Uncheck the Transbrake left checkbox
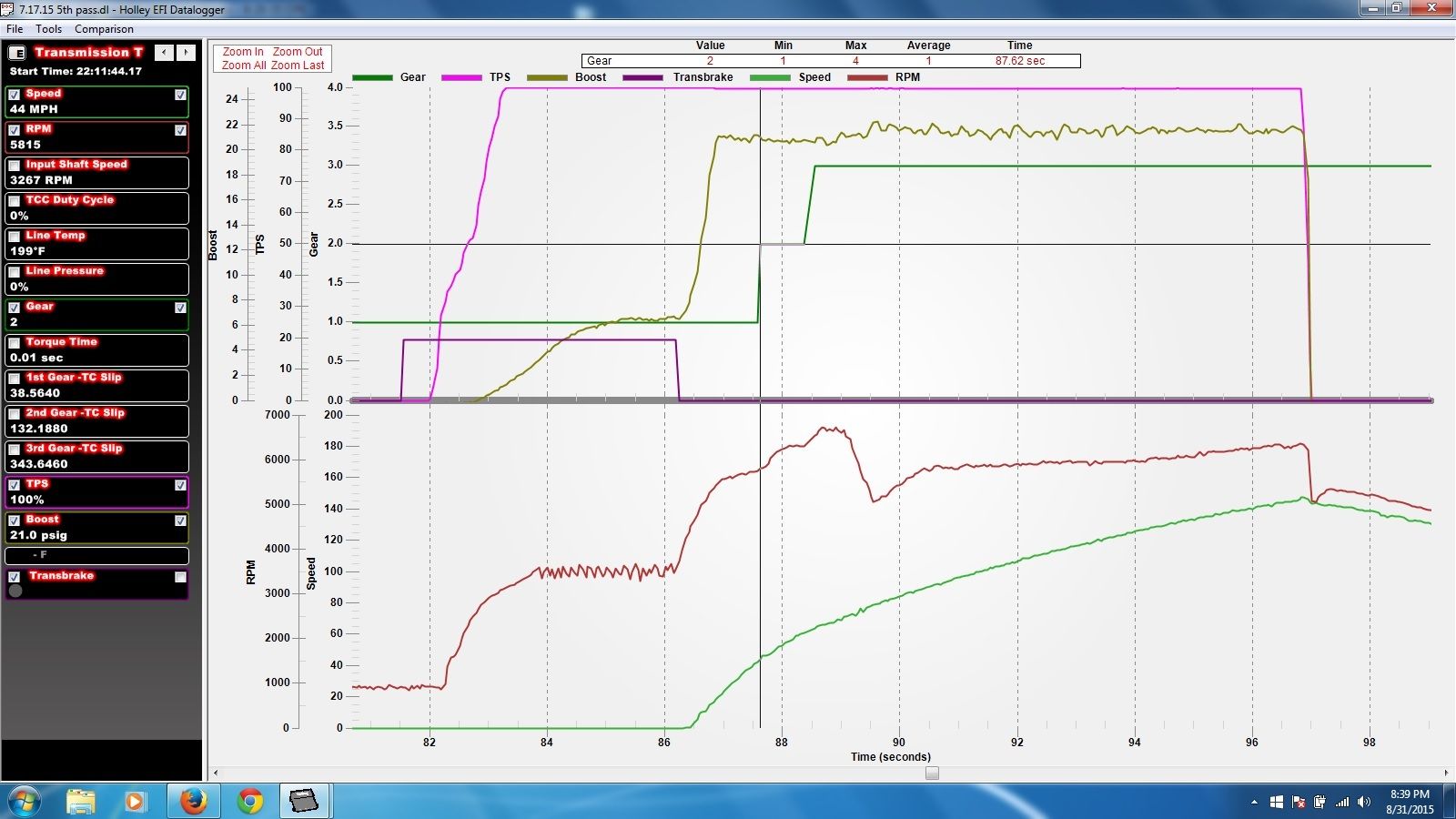Viewport: 1456px width, 819px height. click(15, 577)
